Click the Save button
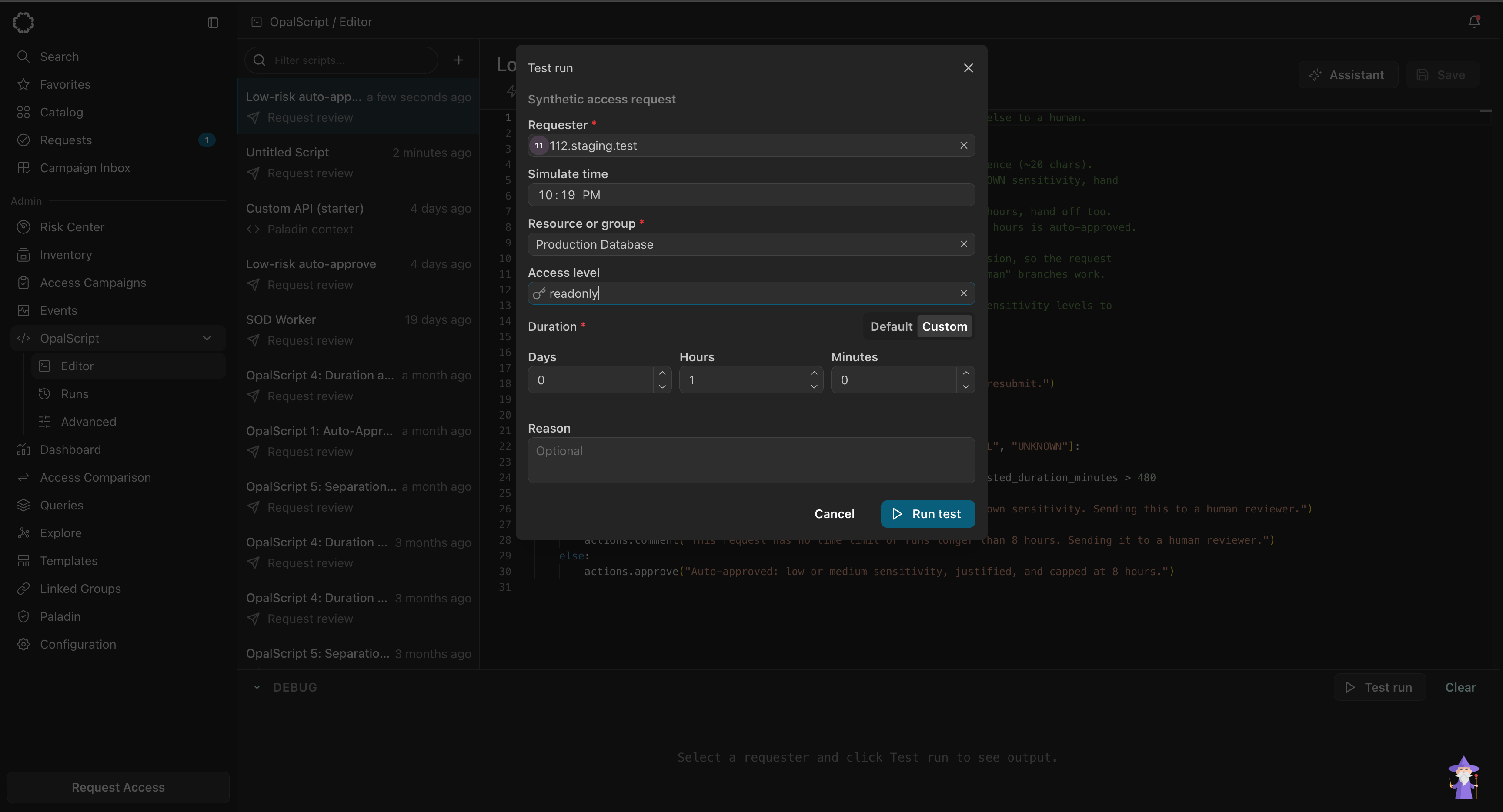Image resolution: width=1503 pixels, height=812 pixels. point(1441,75)
